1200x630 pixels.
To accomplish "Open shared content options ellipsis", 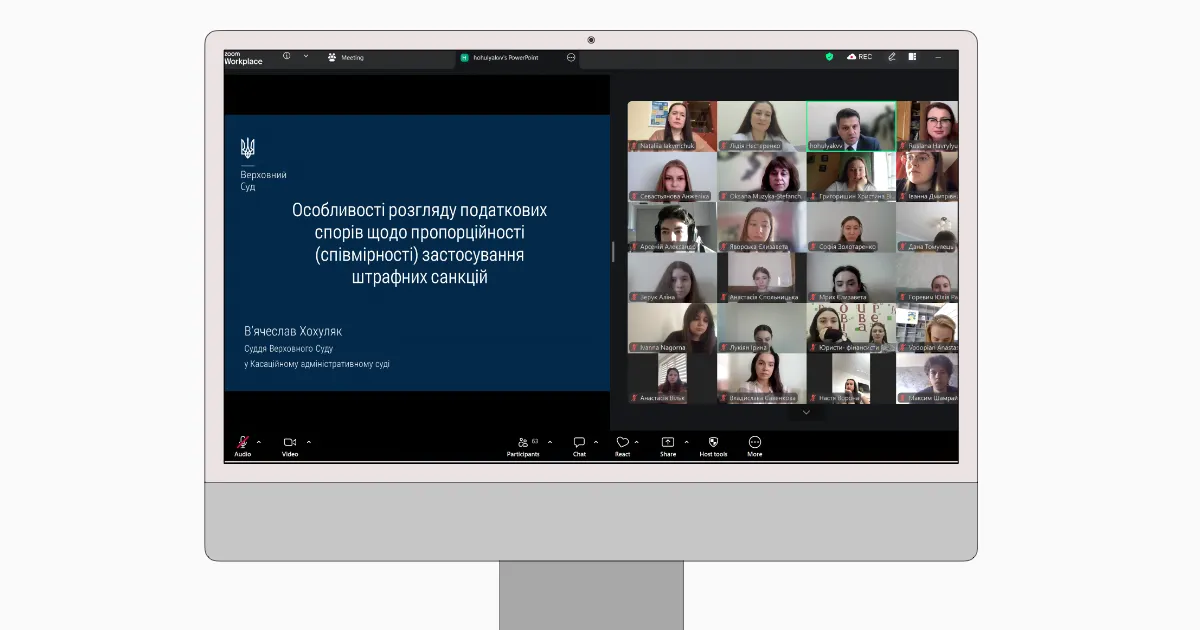I will coord(571,58).
